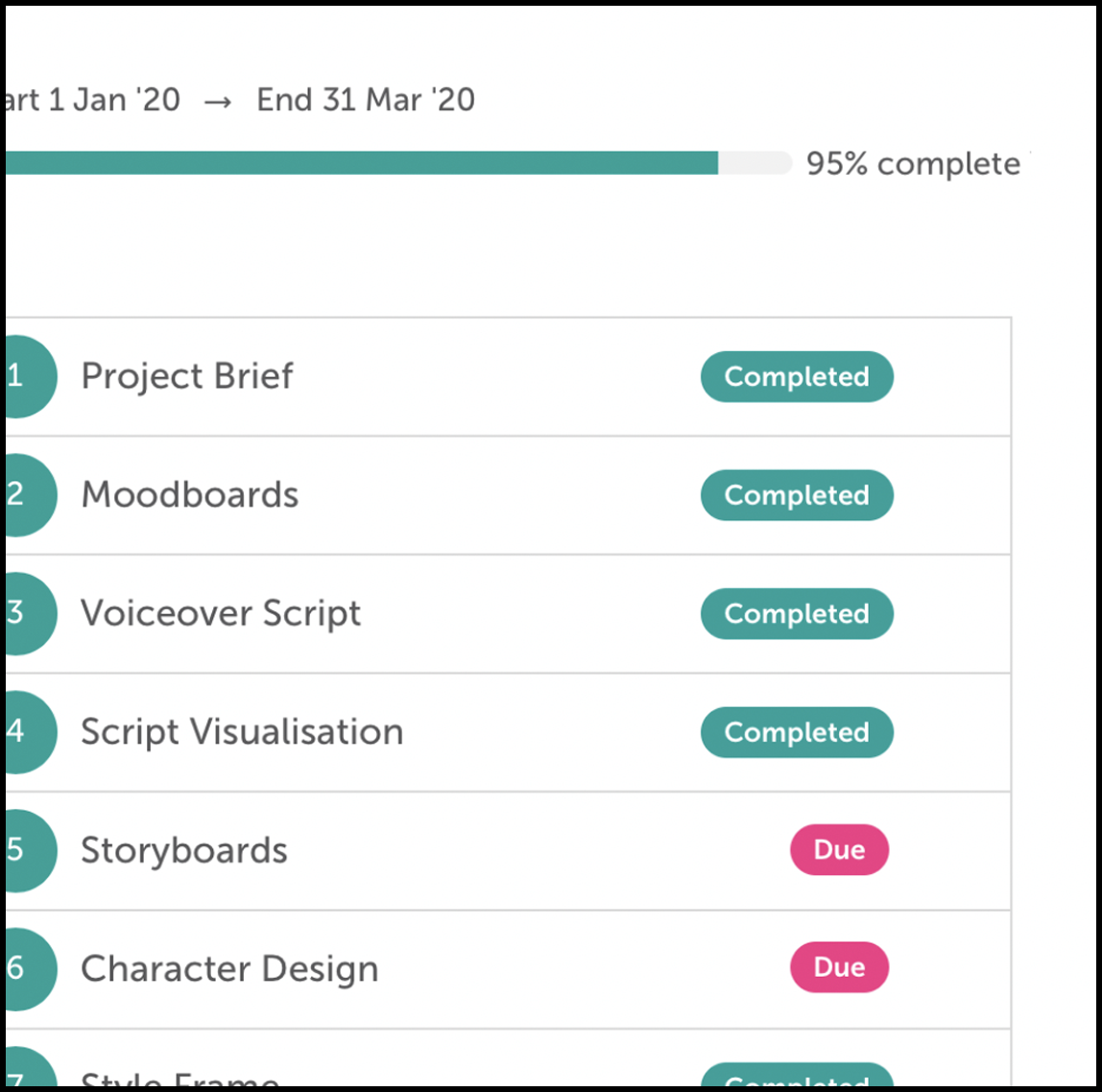Click the Due badge on Storyboards
Image resolution: width=1102 pixels, height=1092 pixels.
(x=839, y=850)
